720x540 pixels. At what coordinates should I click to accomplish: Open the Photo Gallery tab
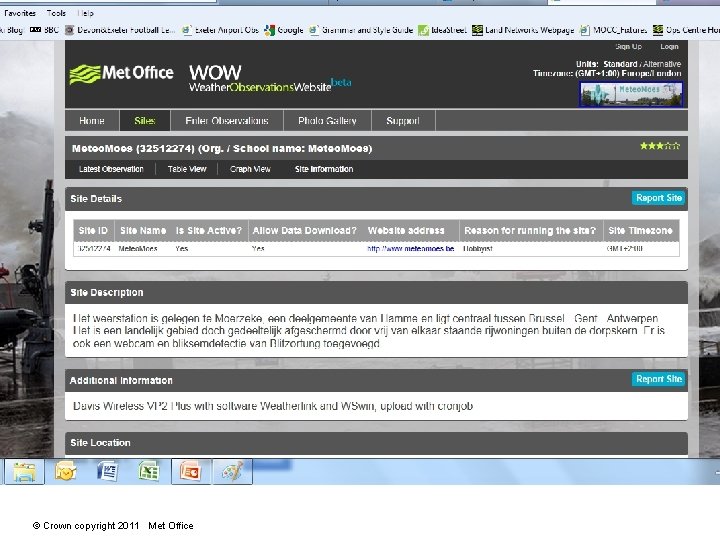point(327,121)
